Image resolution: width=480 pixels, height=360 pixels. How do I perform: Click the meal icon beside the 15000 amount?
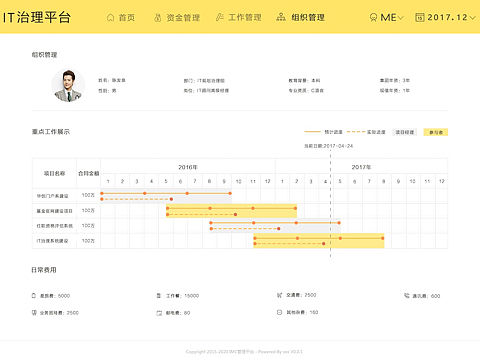[159, 295]
